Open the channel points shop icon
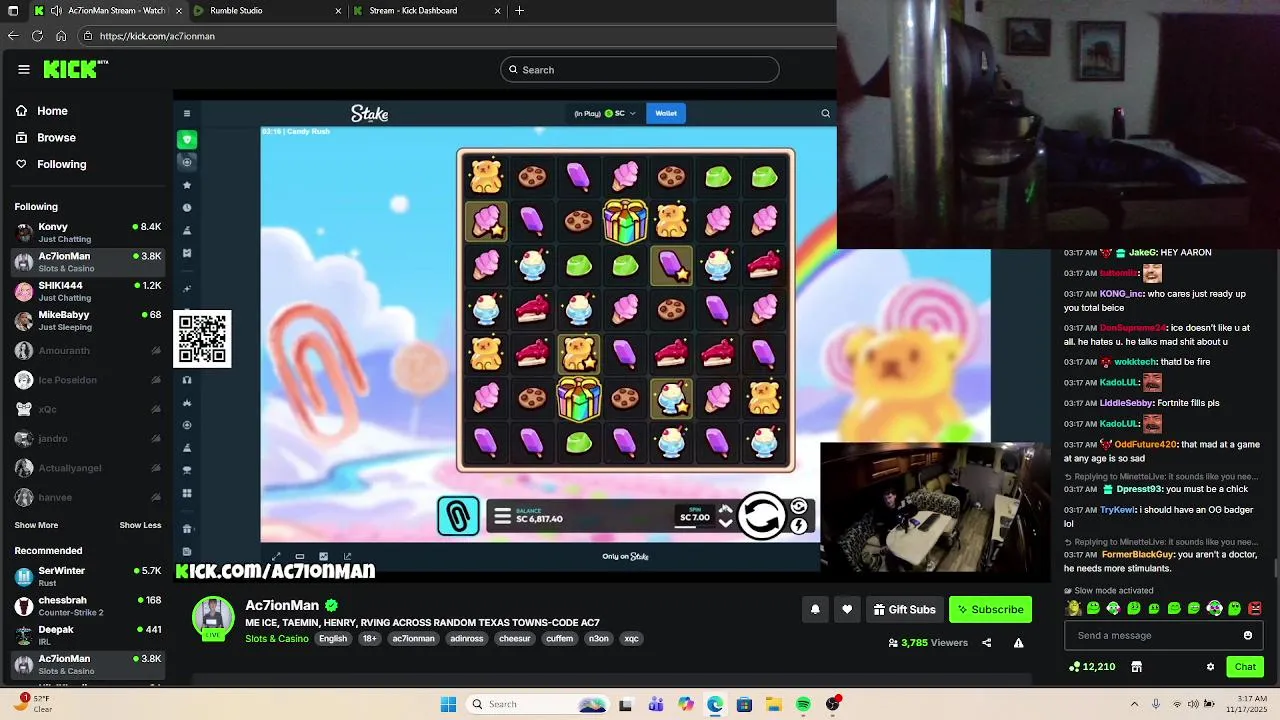 (1136, 667)
